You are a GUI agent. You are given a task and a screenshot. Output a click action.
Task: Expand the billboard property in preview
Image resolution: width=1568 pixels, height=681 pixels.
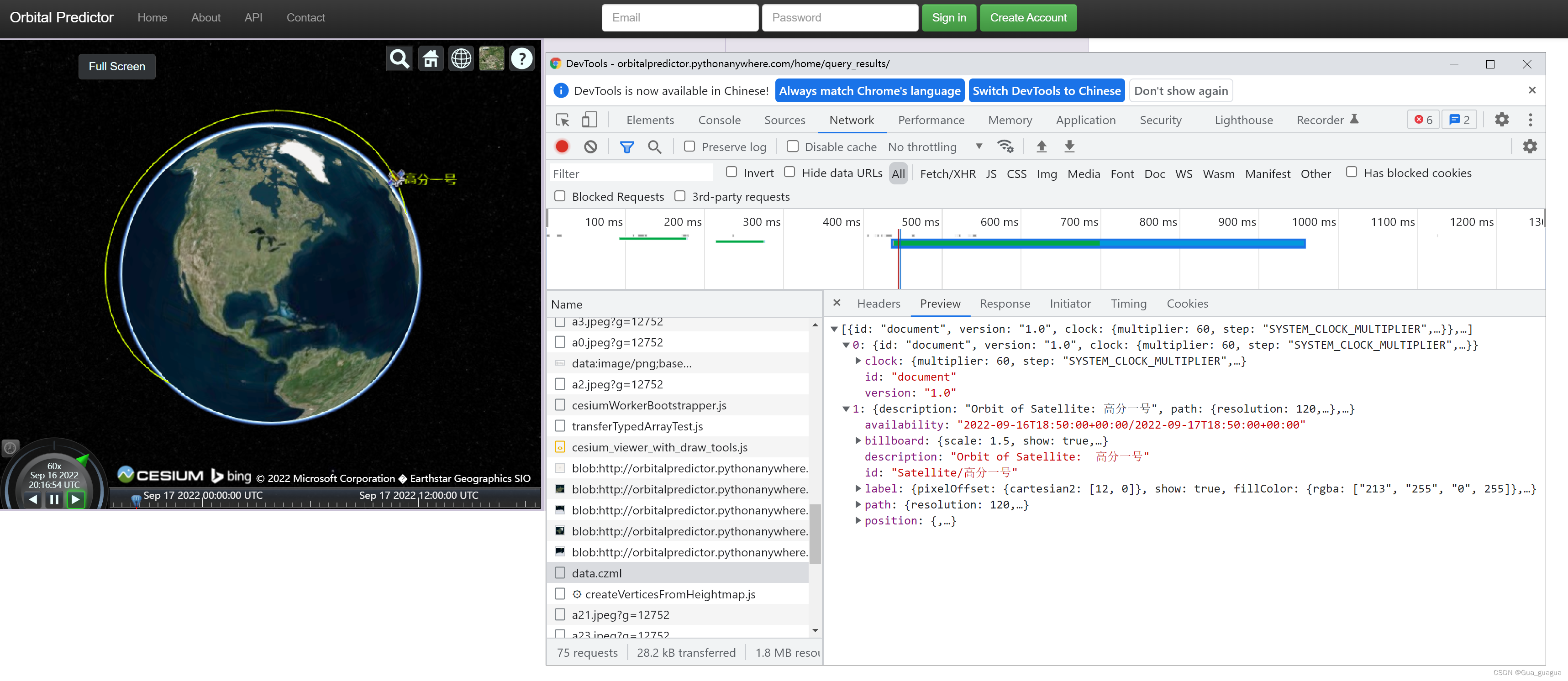858,440
